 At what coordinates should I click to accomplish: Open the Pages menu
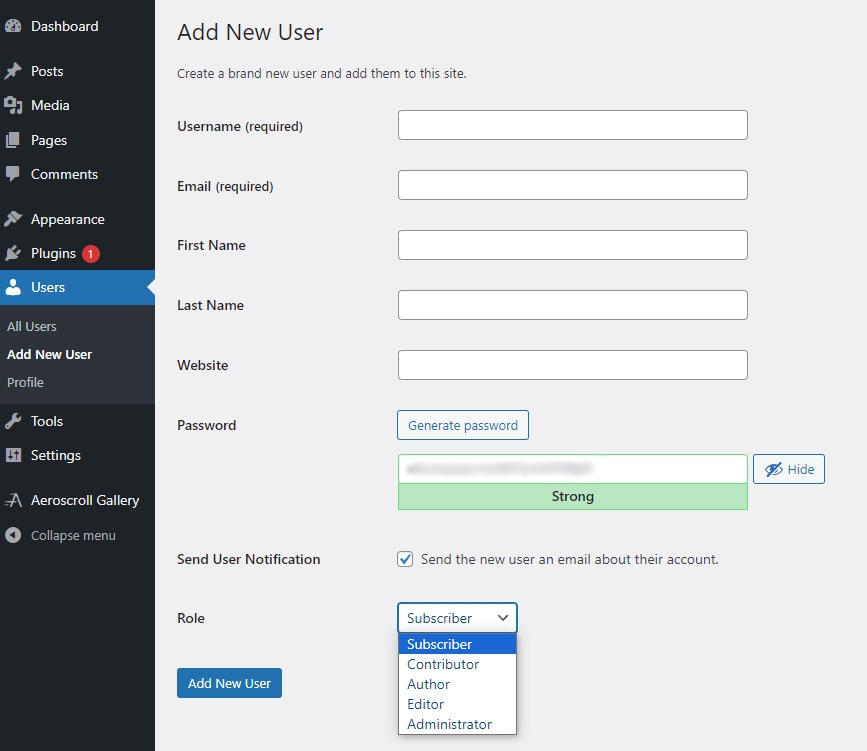[x=77, y=140]
